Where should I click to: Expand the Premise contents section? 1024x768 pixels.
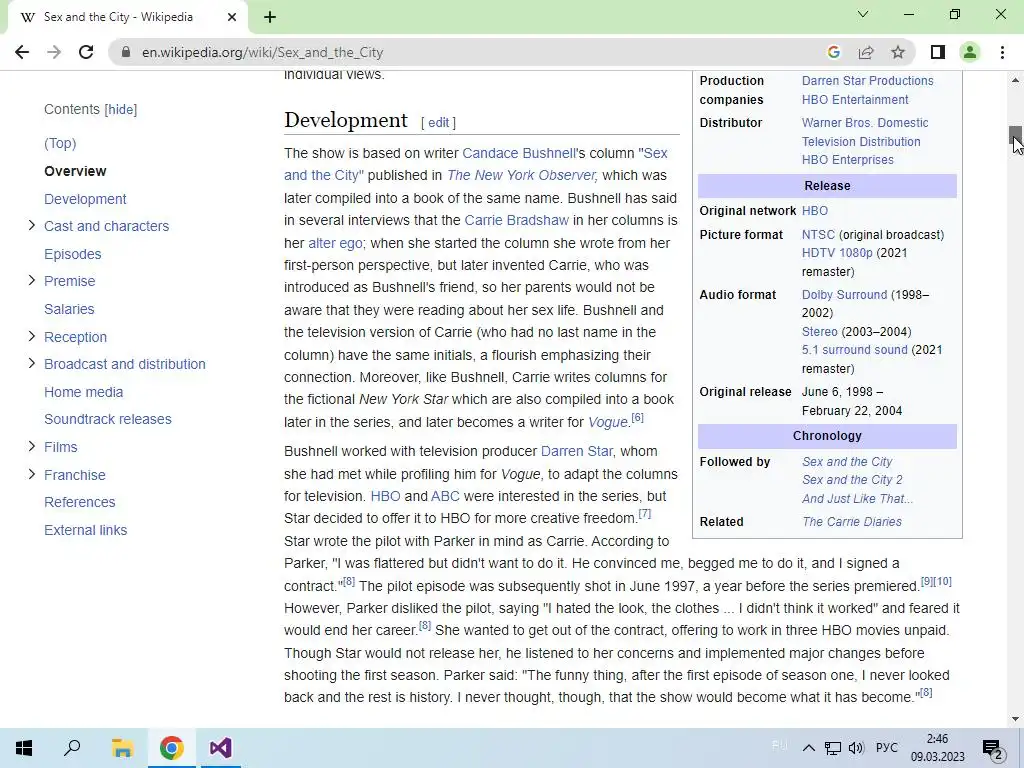31,281
